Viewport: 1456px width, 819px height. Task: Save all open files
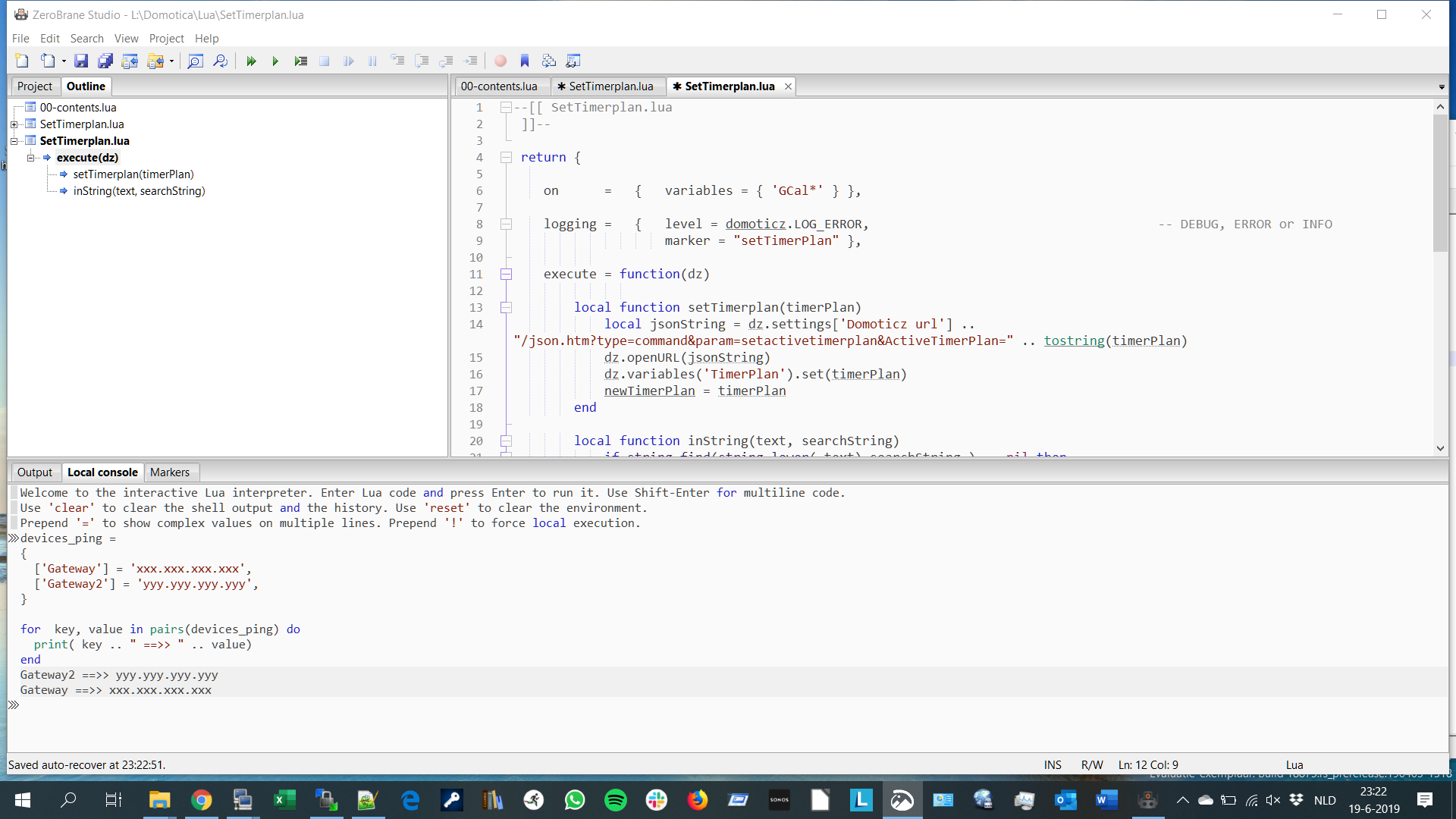pyautogui.click(x=105, y=61)
